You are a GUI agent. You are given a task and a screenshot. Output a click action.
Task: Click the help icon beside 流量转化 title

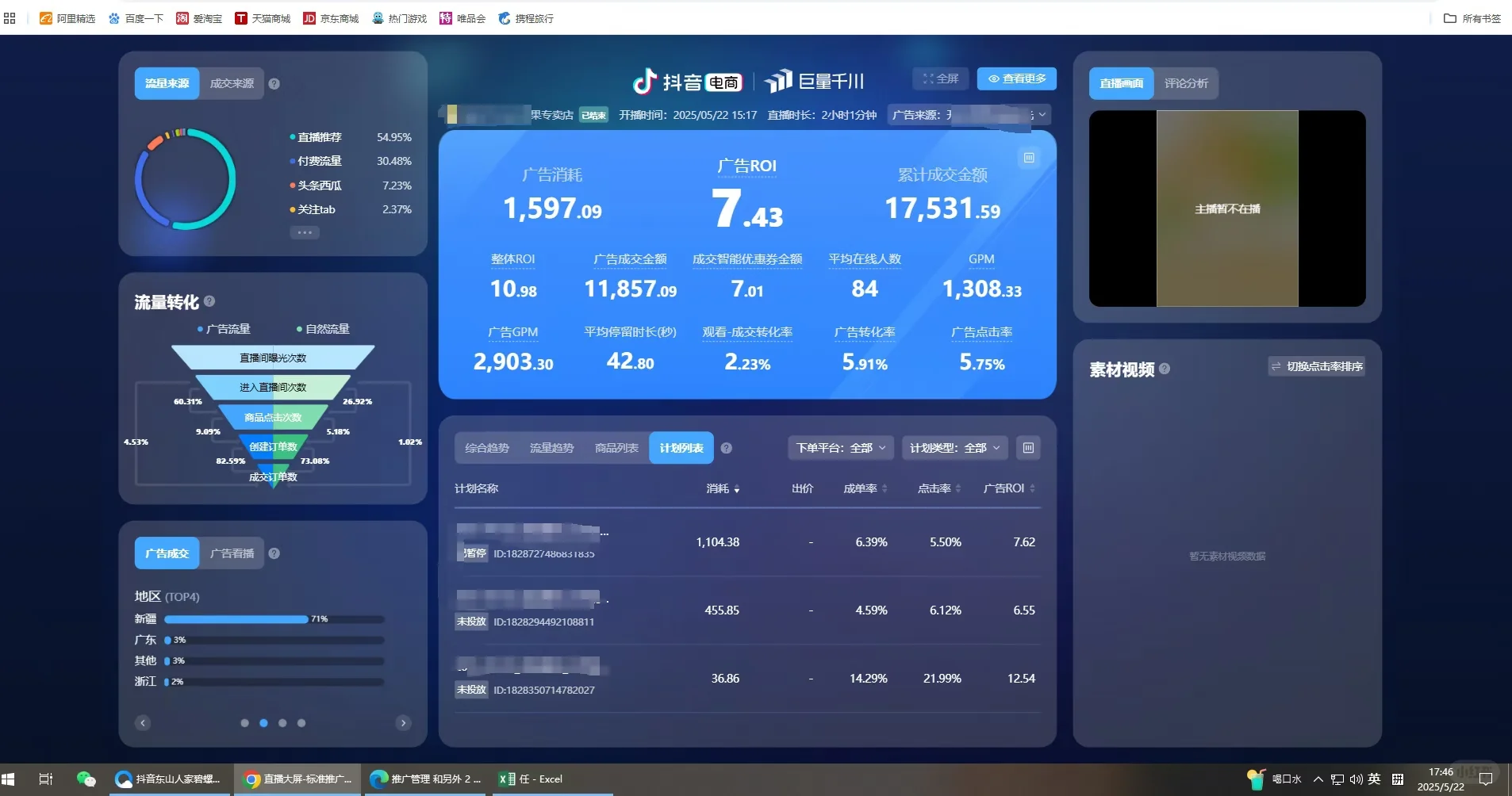209,301
